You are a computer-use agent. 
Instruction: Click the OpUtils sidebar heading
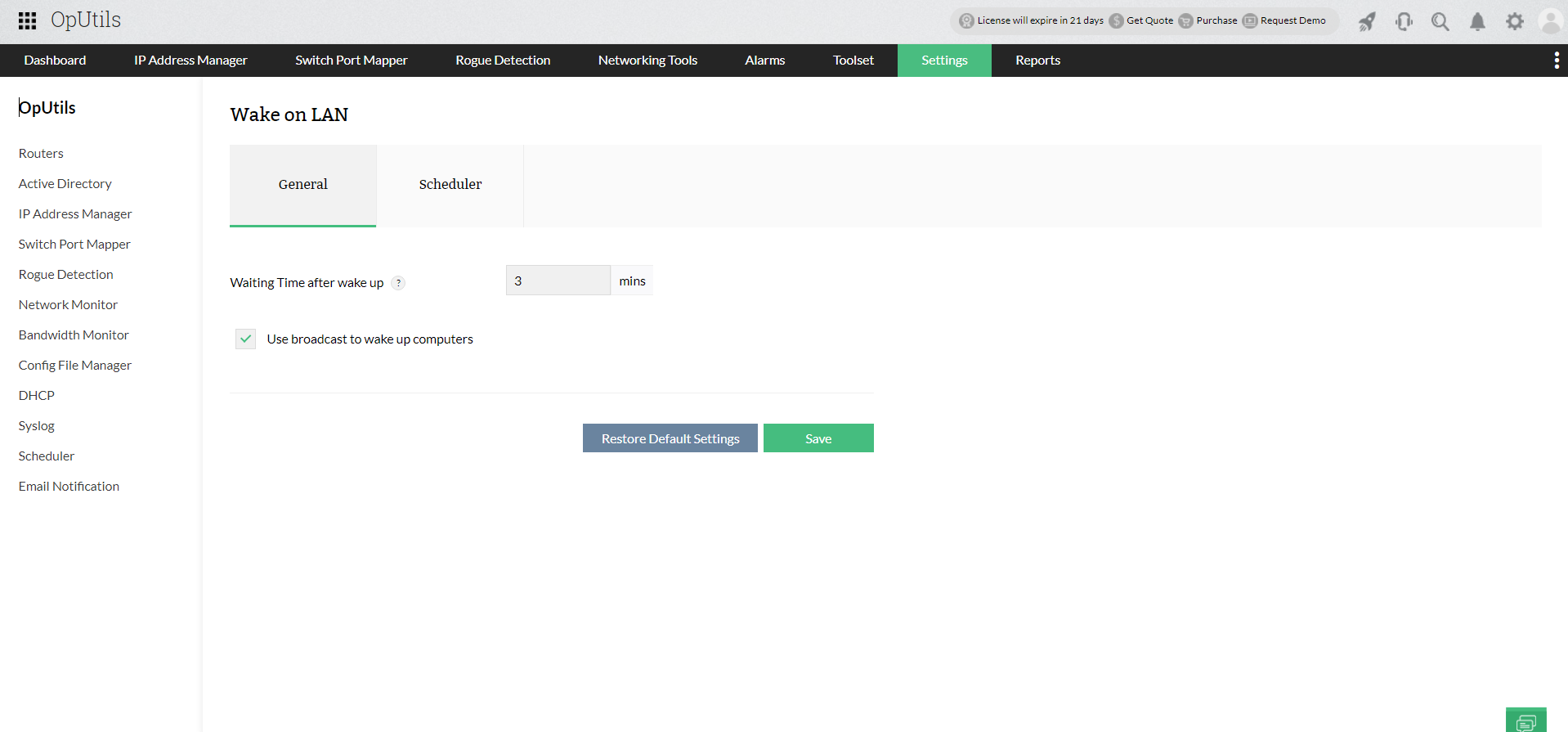click(47, 108)
